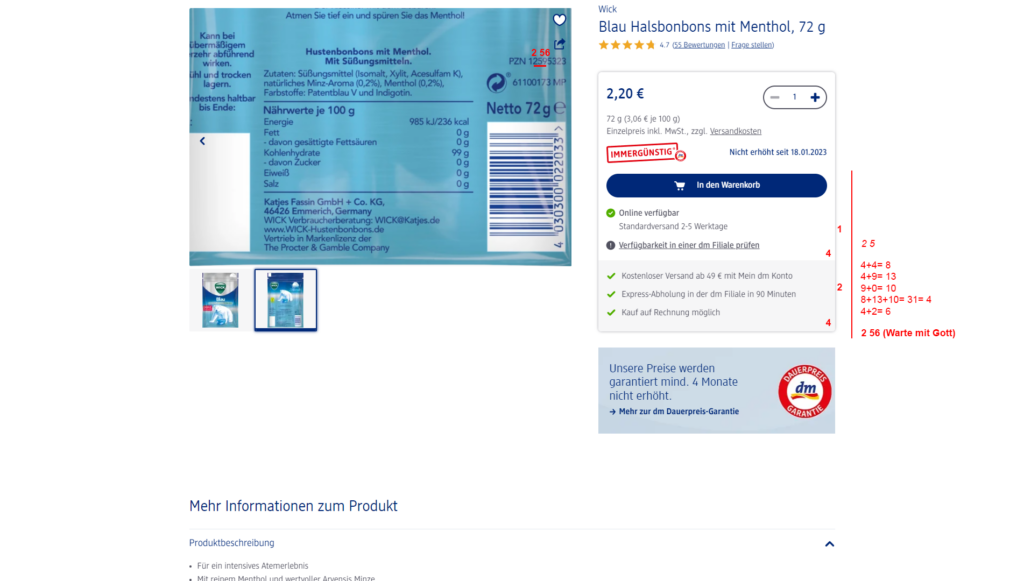Click the star rating icons
The image size is (1024, 581).
point(627,45)
